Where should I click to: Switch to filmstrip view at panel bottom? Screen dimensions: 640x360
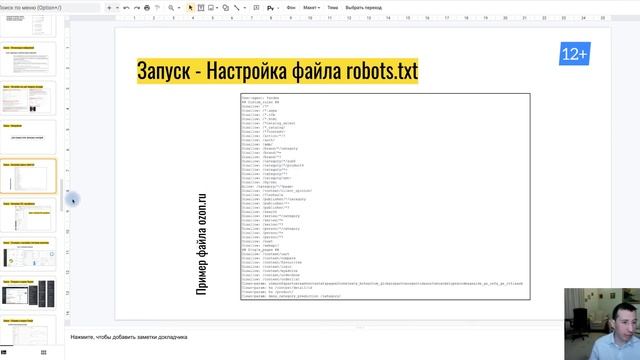(x=4, y=352)
